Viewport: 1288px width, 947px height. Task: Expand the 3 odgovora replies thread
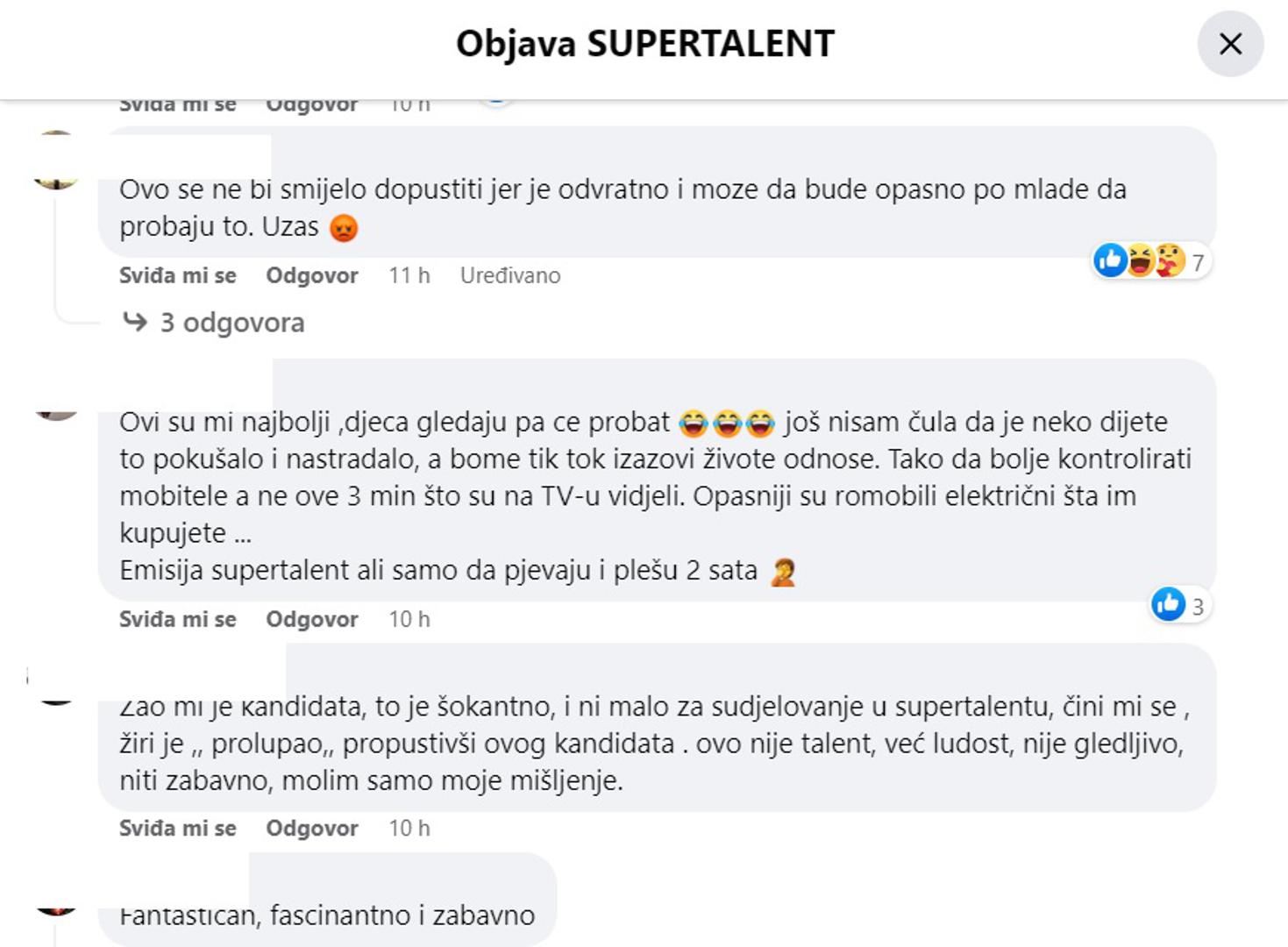click(x=231, y=323)
